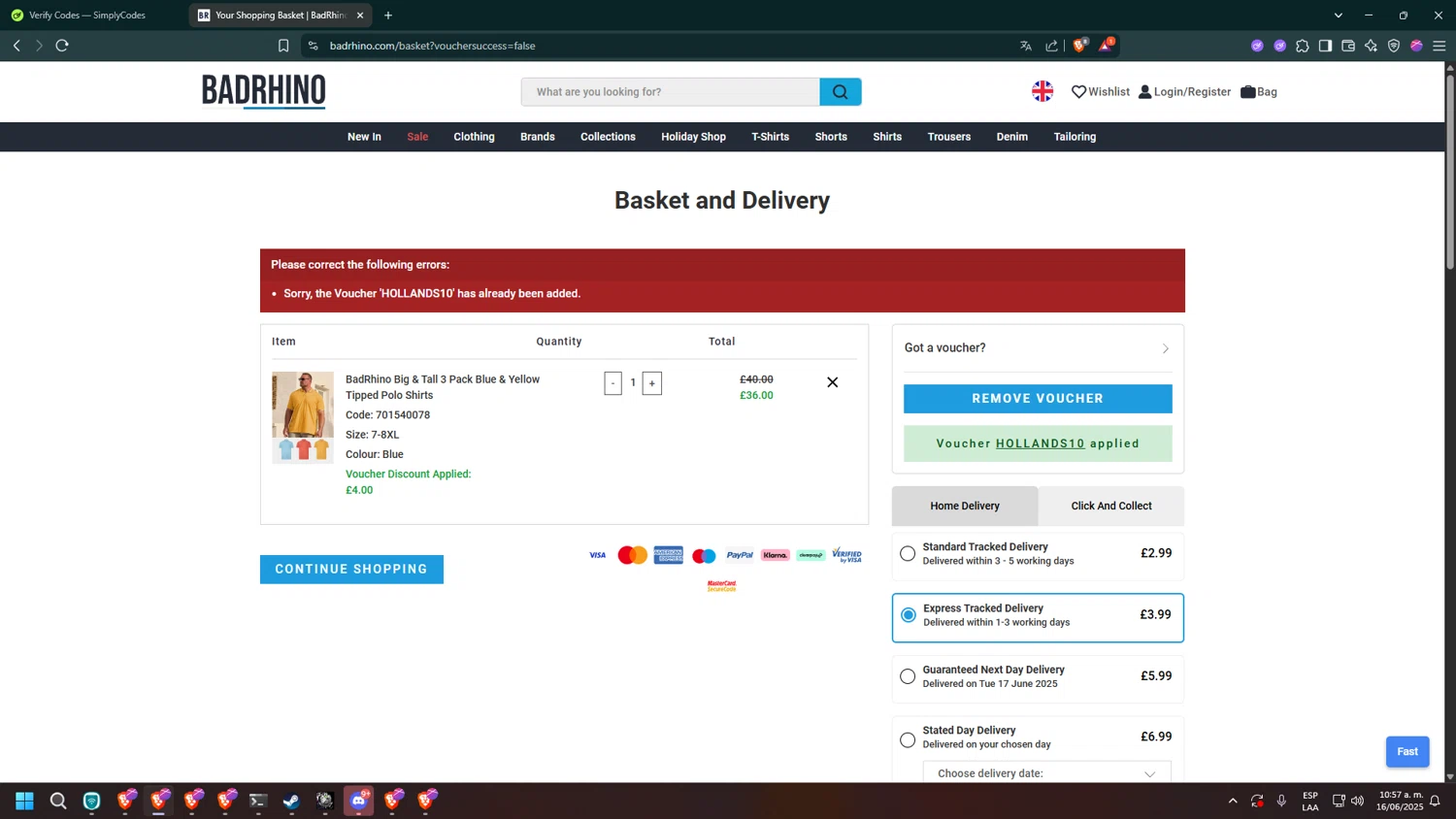Reload the page with refresh icon
The width and height of the screenshot is (1456, 819).
click(x=62, y=46)
